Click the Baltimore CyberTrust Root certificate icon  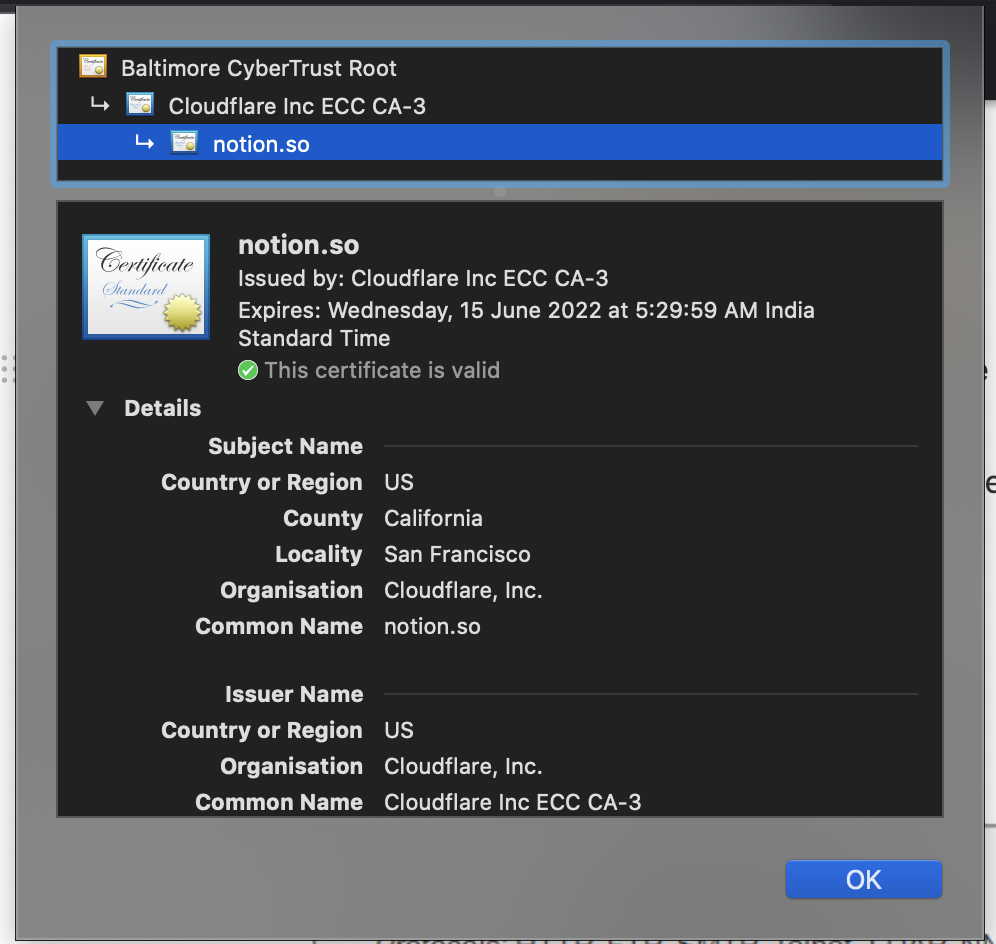pos(93,66)
